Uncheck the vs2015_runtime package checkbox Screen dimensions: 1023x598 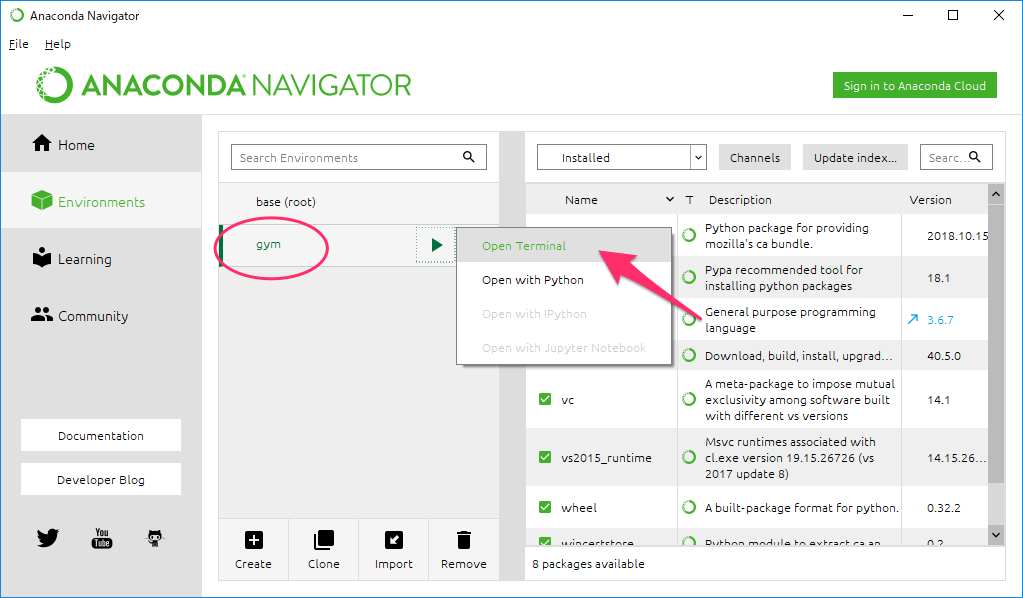point(545,457)
